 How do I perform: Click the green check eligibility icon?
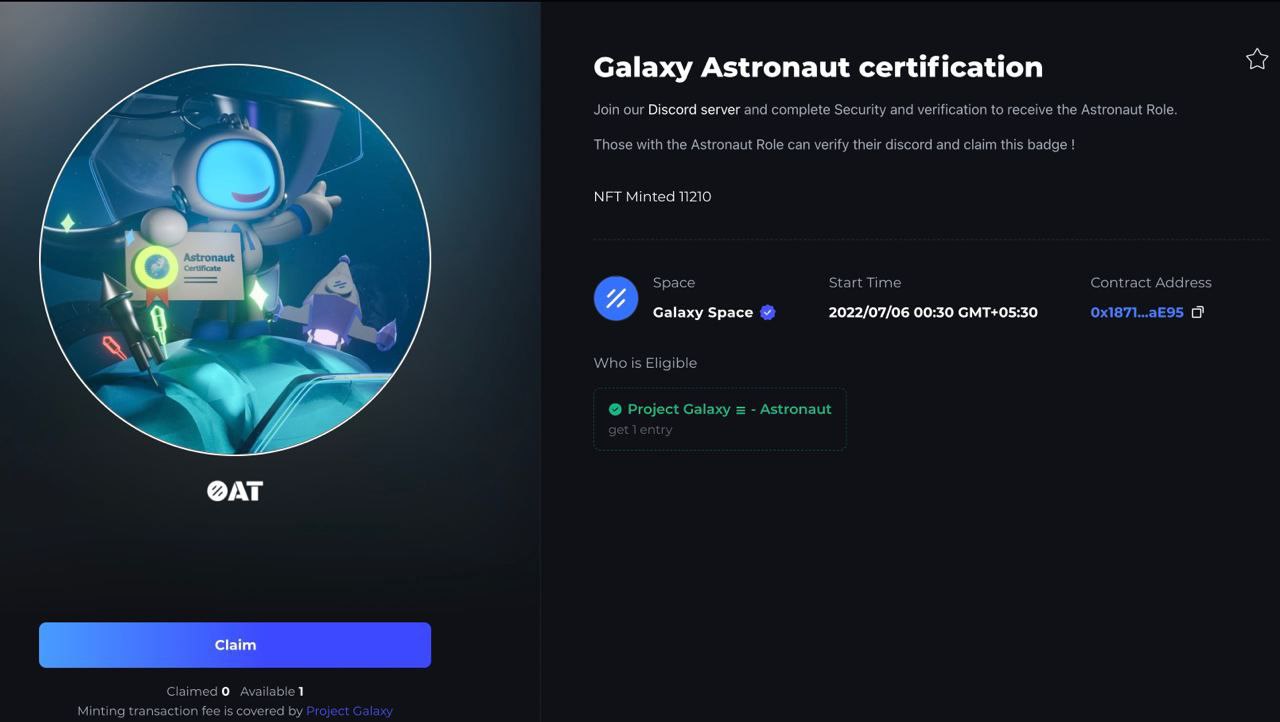tap(615, 409)
